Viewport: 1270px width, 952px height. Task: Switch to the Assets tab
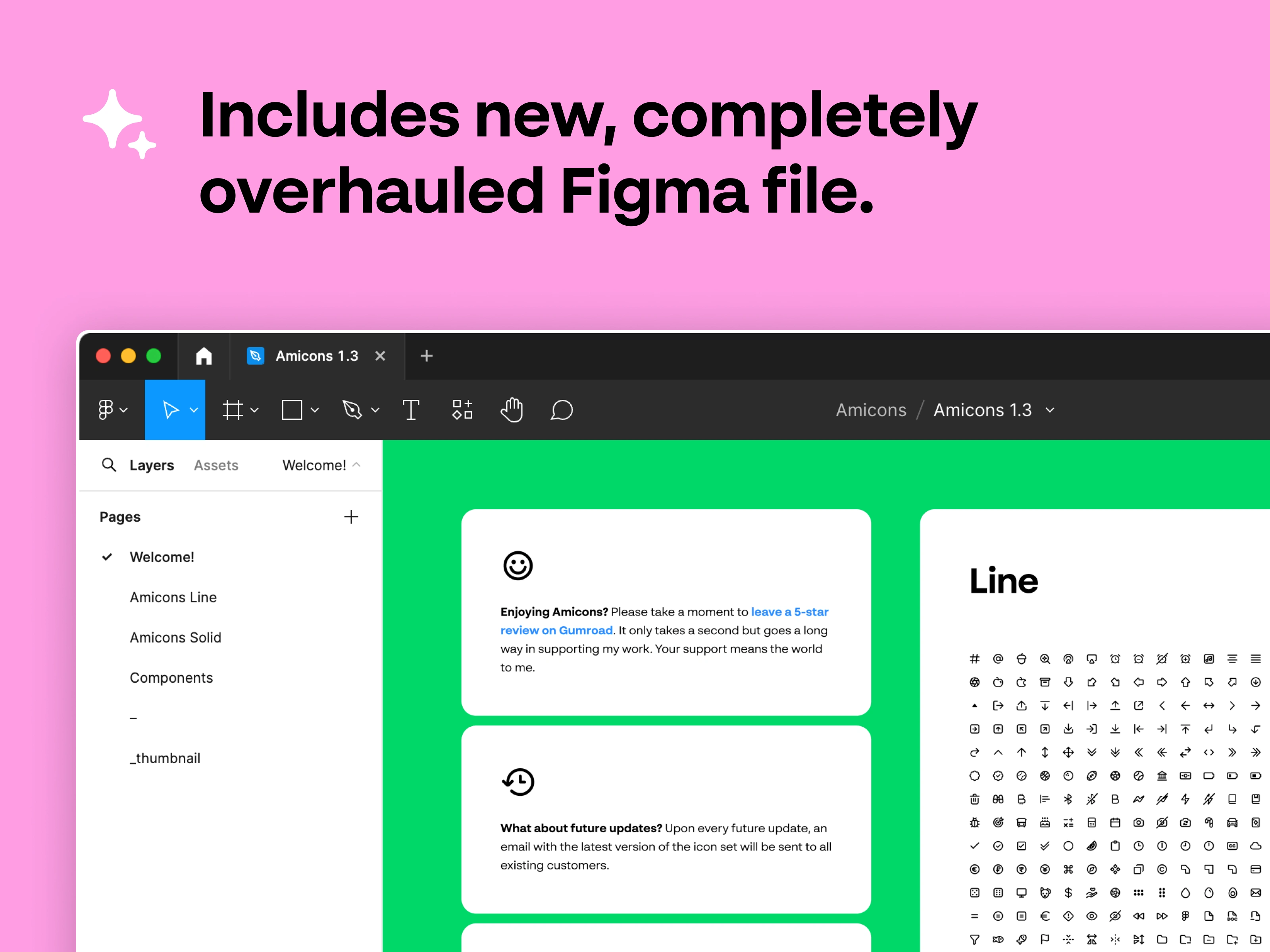click(216, 465)
